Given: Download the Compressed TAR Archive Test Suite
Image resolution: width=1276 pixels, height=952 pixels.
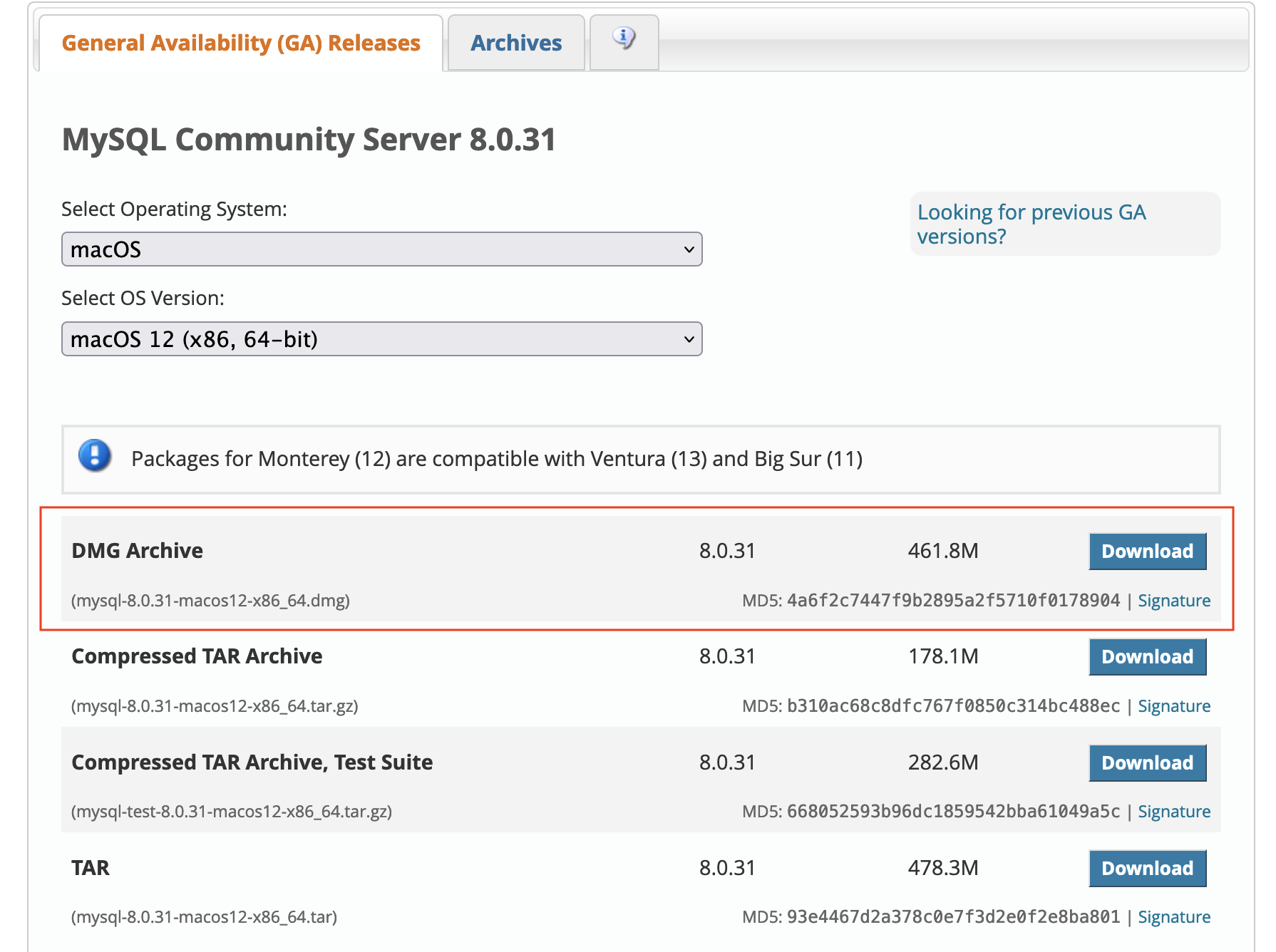Looking at the screenshot, I should [x=1146, y=763].
